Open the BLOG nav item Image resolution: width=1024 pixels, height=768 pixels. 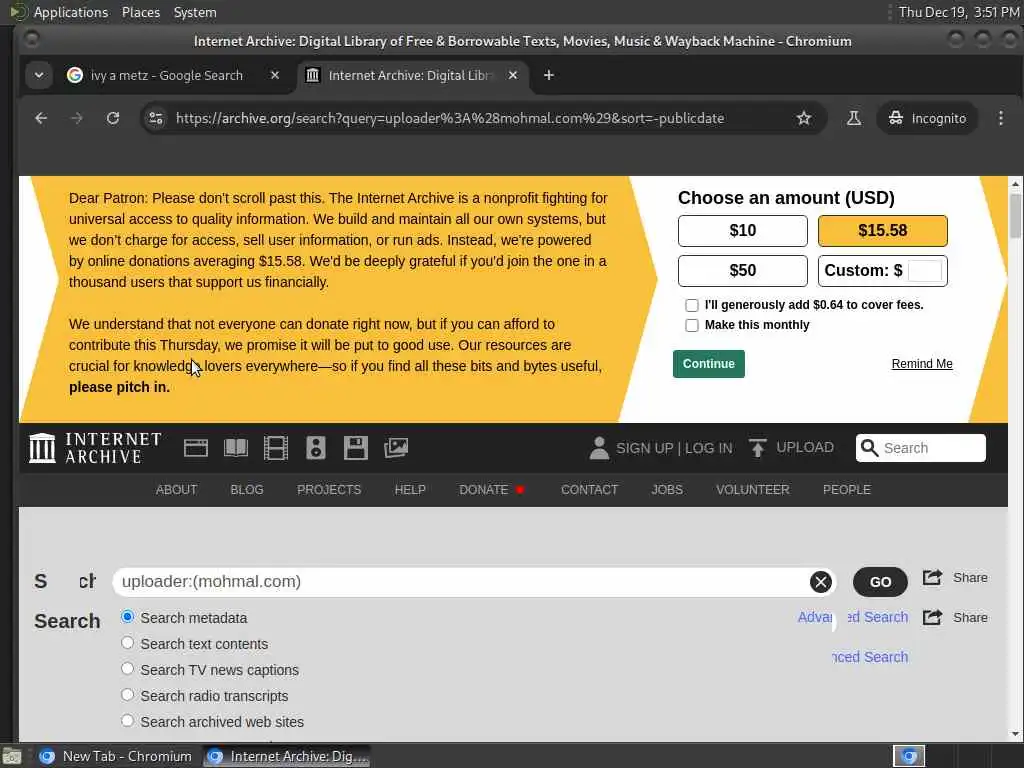pyautogui.click(x=247, y=490)
